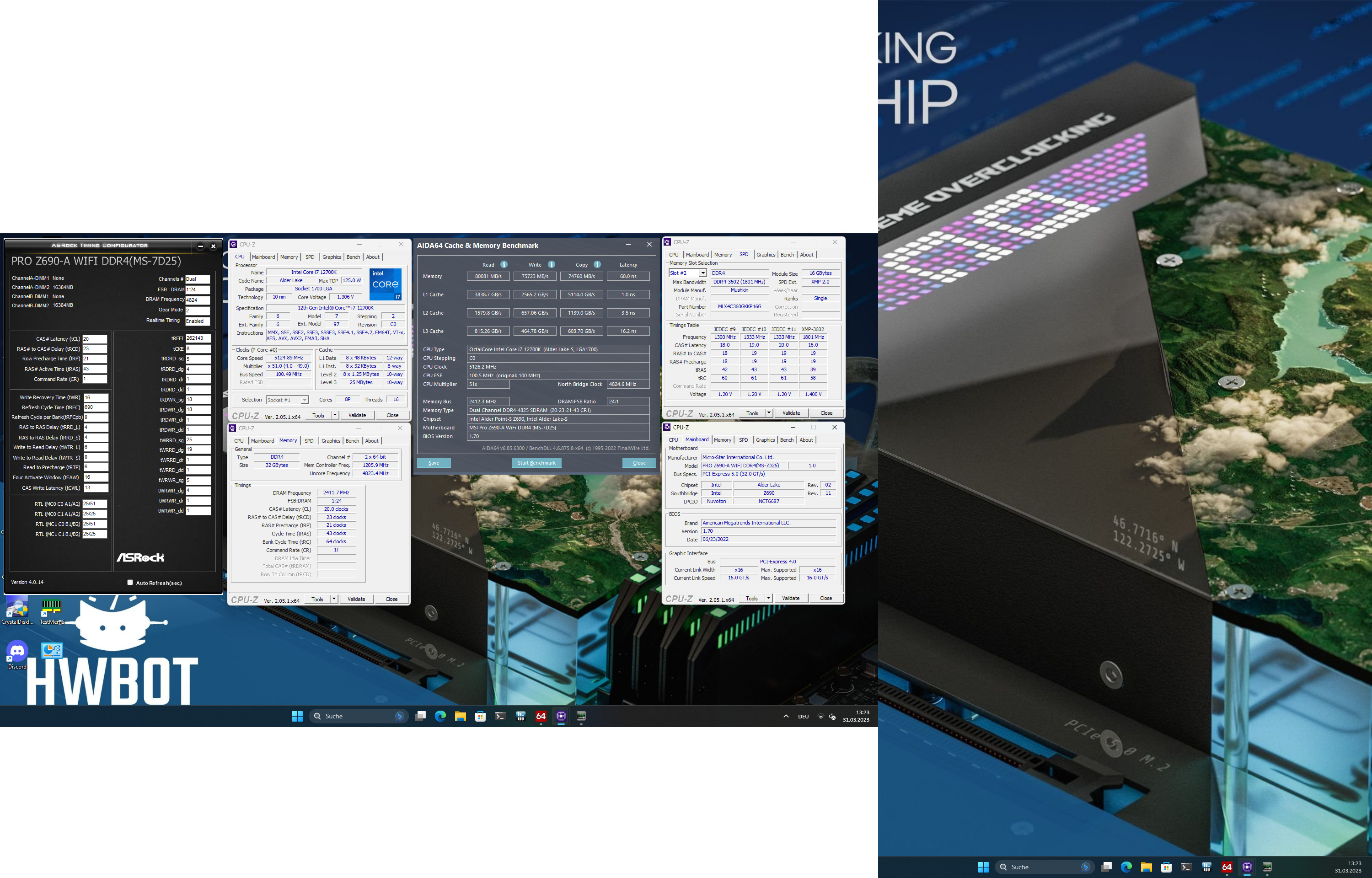This screenshot has width=1372, height=878.
Task: Enable Auto Refresh(sec) checkbox in Timing Configurator
Action: coord(130,583)
